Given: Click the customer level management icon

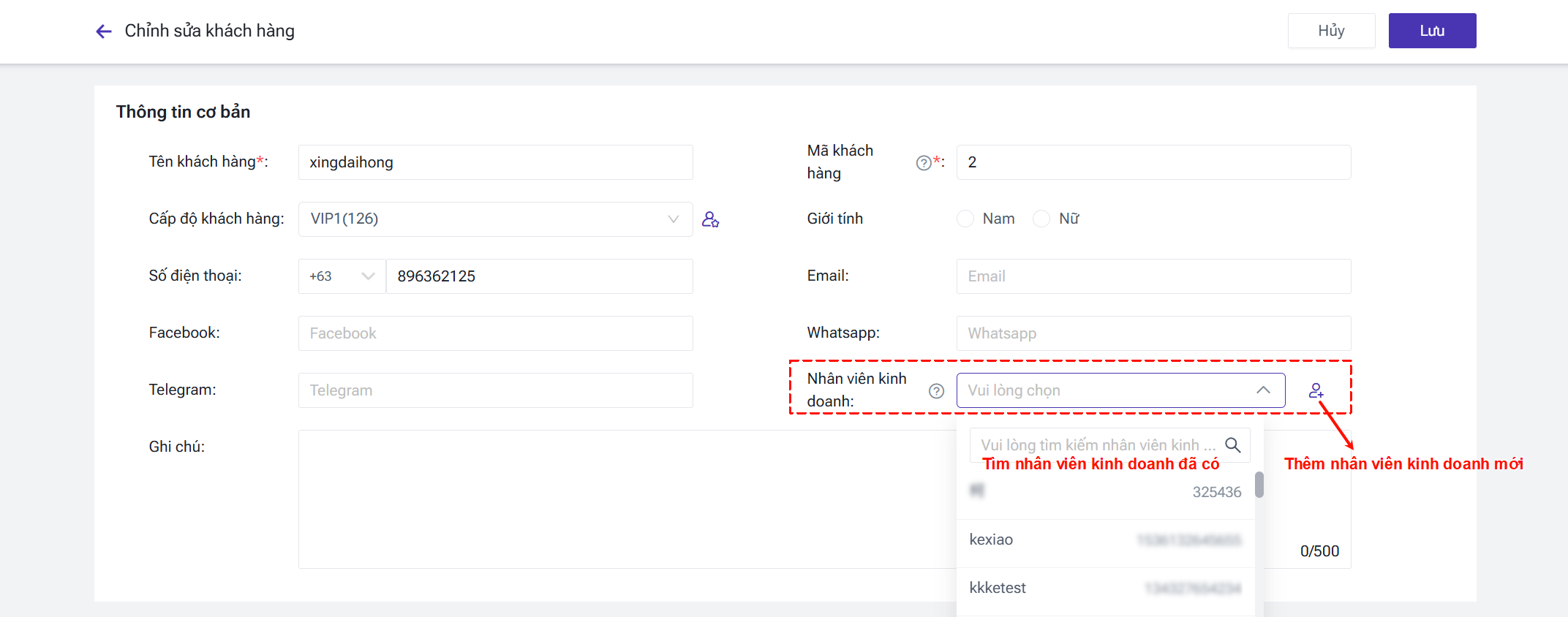Looking at the screenshot, I should [x=710, y=219].
